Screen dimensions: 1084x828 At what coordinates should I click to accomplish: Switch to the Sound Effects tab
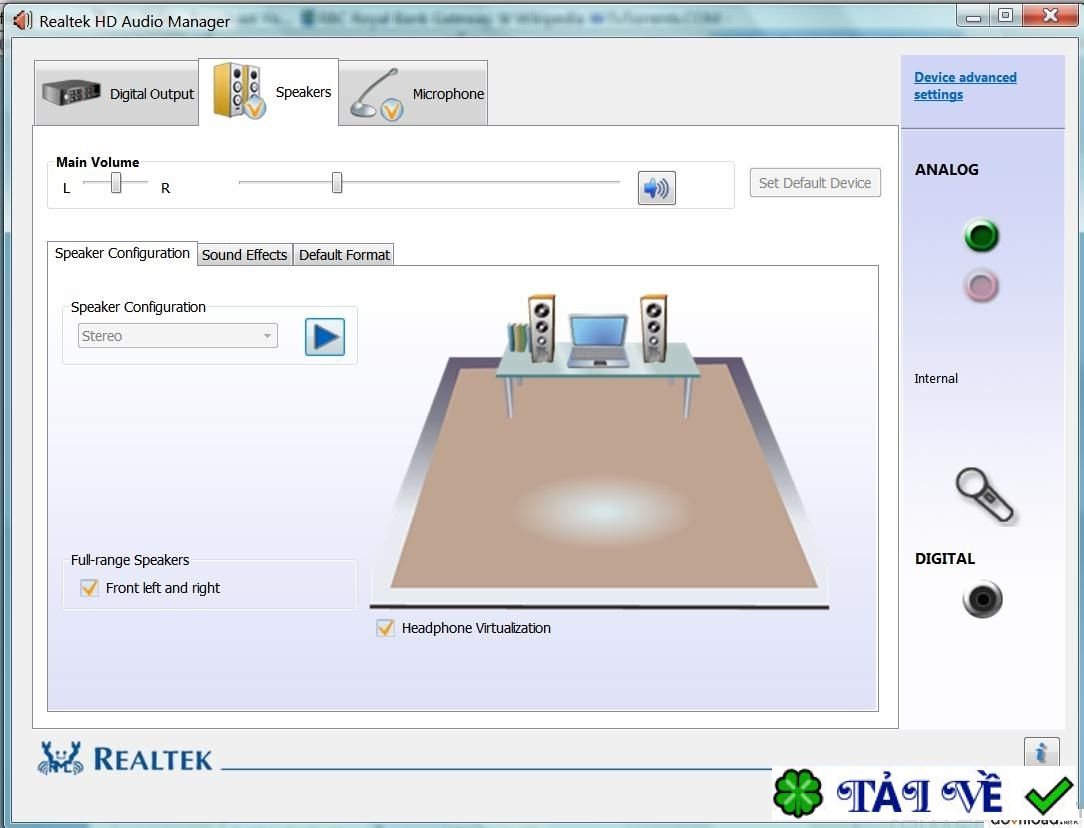click(244, 254)
